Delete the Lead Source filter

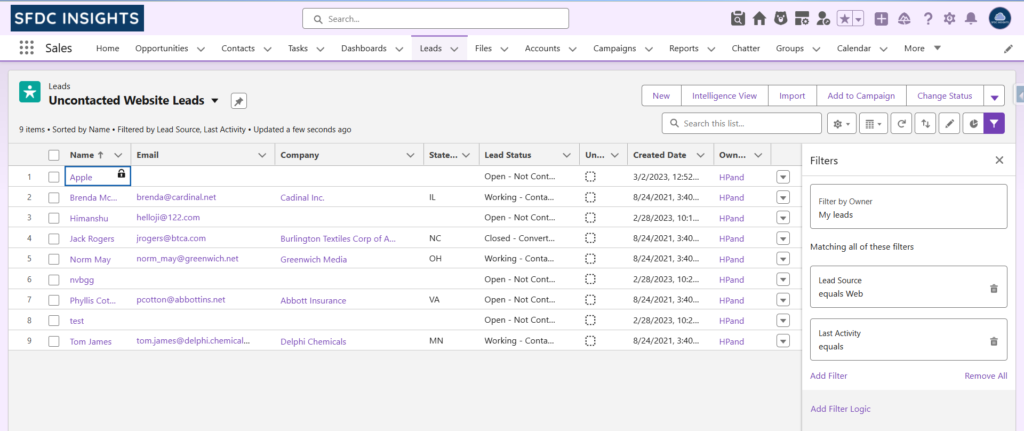point(993,288)
